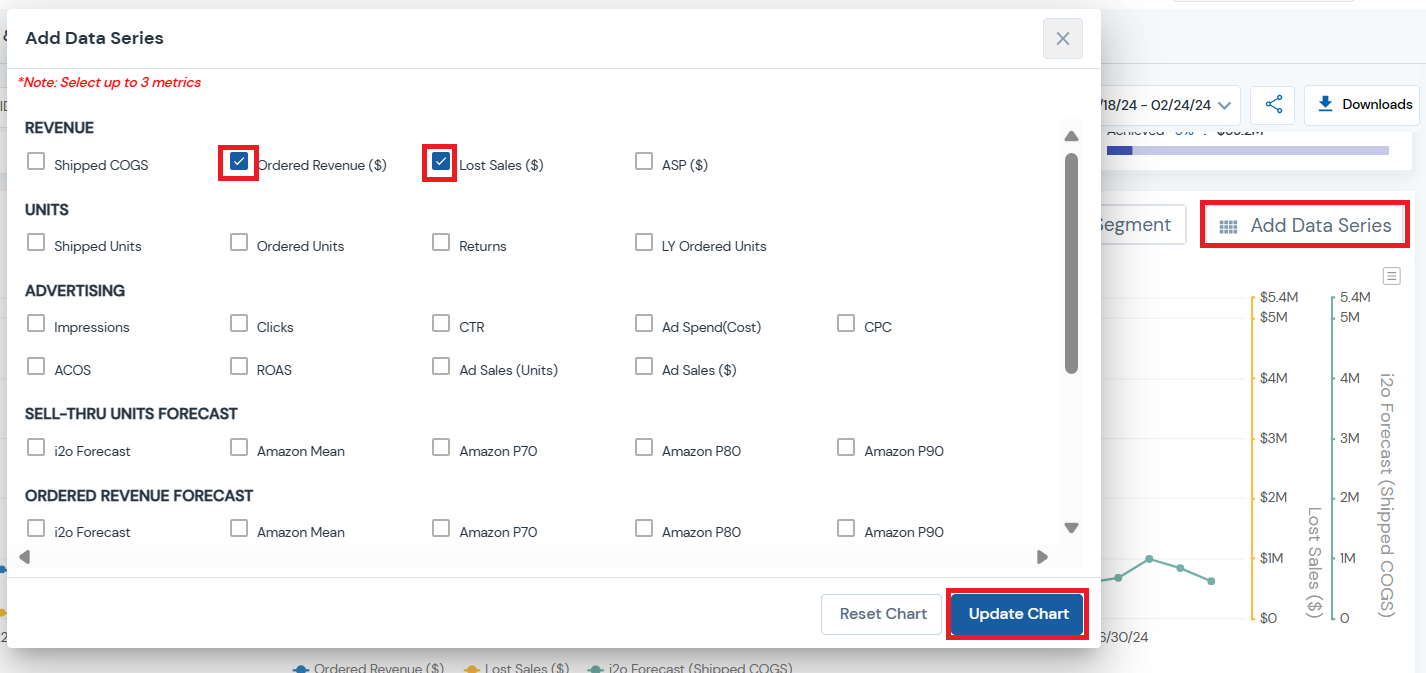
Task: Click the Update Chart button
Action: pyautogui.click(x=1018, y=614)
